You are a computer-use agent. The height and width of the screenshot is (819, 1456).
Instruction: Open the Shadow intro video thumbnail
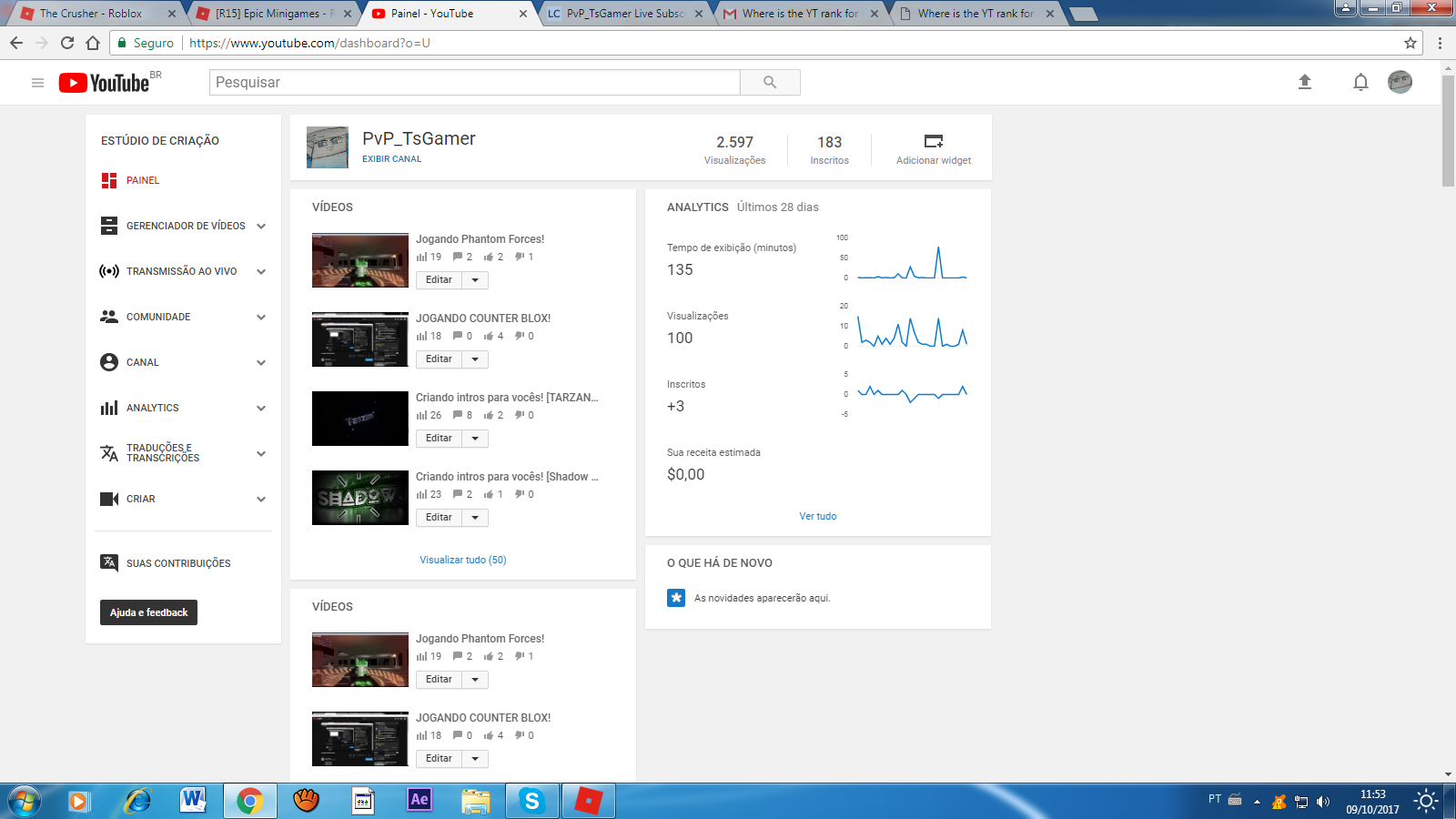360,498
